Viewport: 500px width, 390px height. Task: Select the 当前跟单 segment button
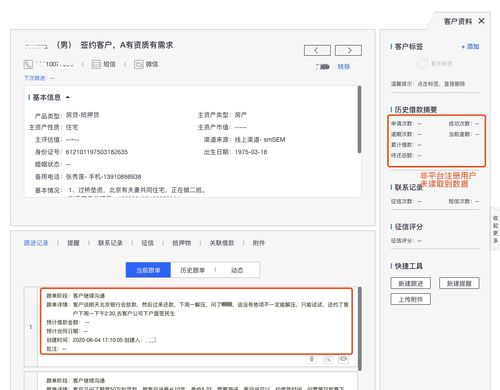[148, 270]
